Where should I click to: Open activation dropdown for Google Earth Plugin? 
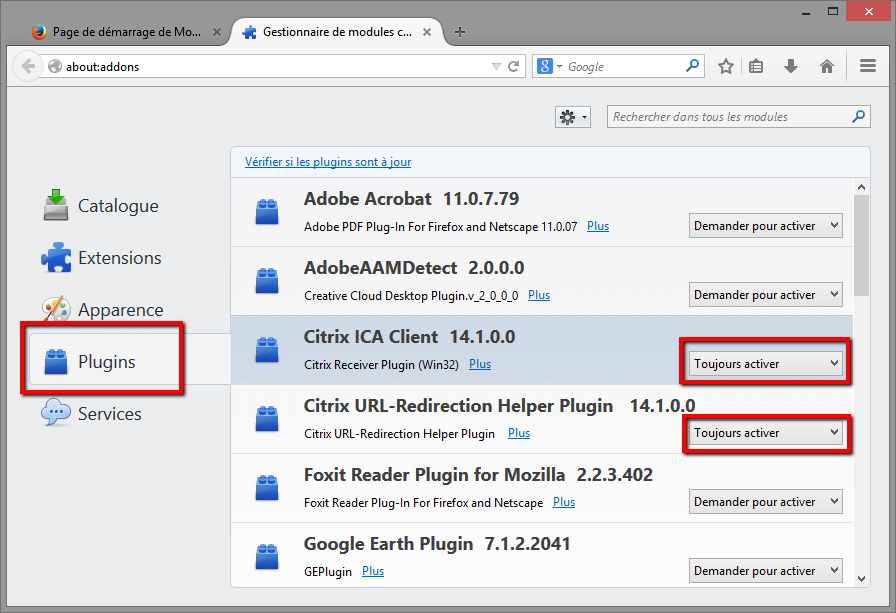point(766,571)
